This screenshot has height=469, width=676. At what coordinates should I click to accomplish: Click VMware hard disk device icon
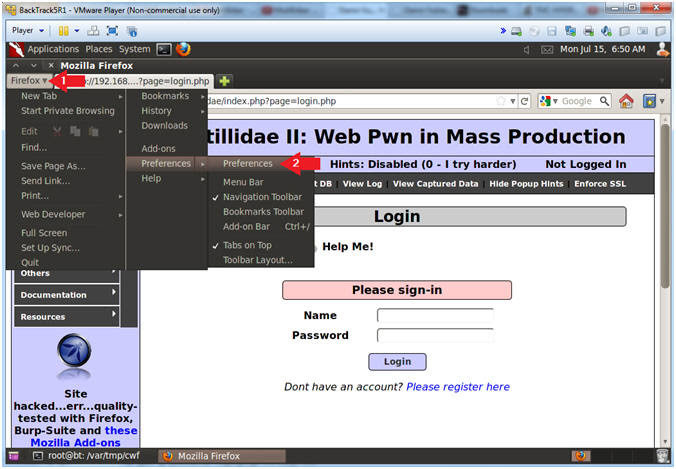pyautogui.click(x=516, y=31)
